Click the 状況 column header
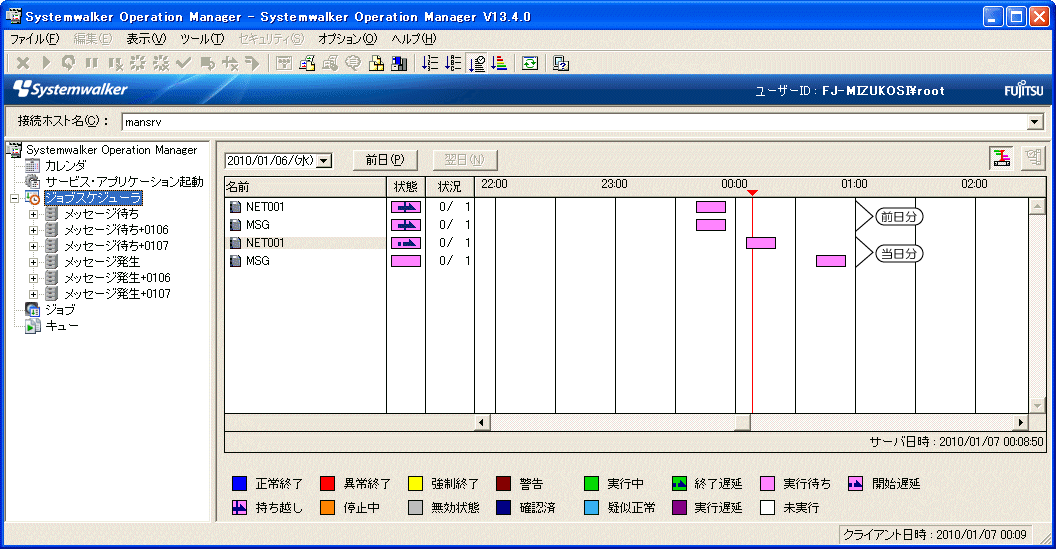The height and width of the screenshot is (549, 1056). [x=450, y=187]
